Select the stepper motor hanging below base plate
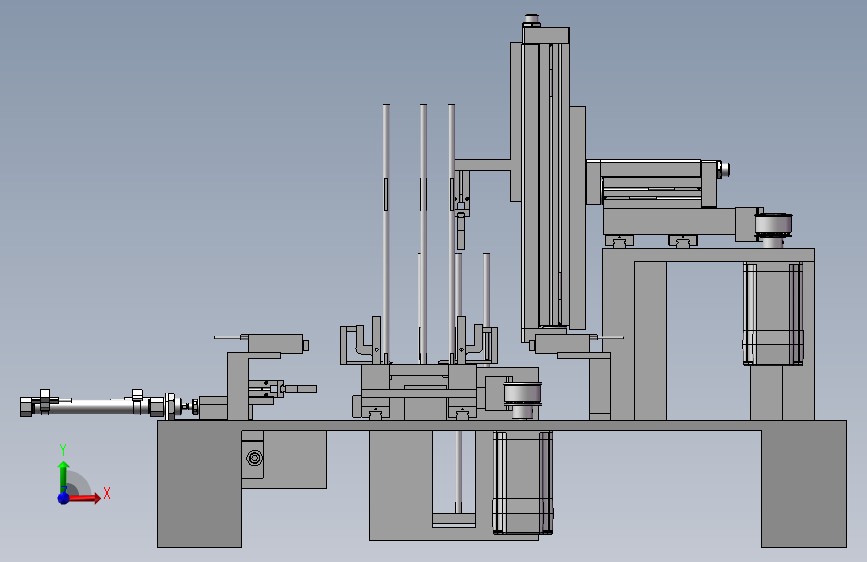The height and width of the screenshot is (562, 867). (522, 482)
